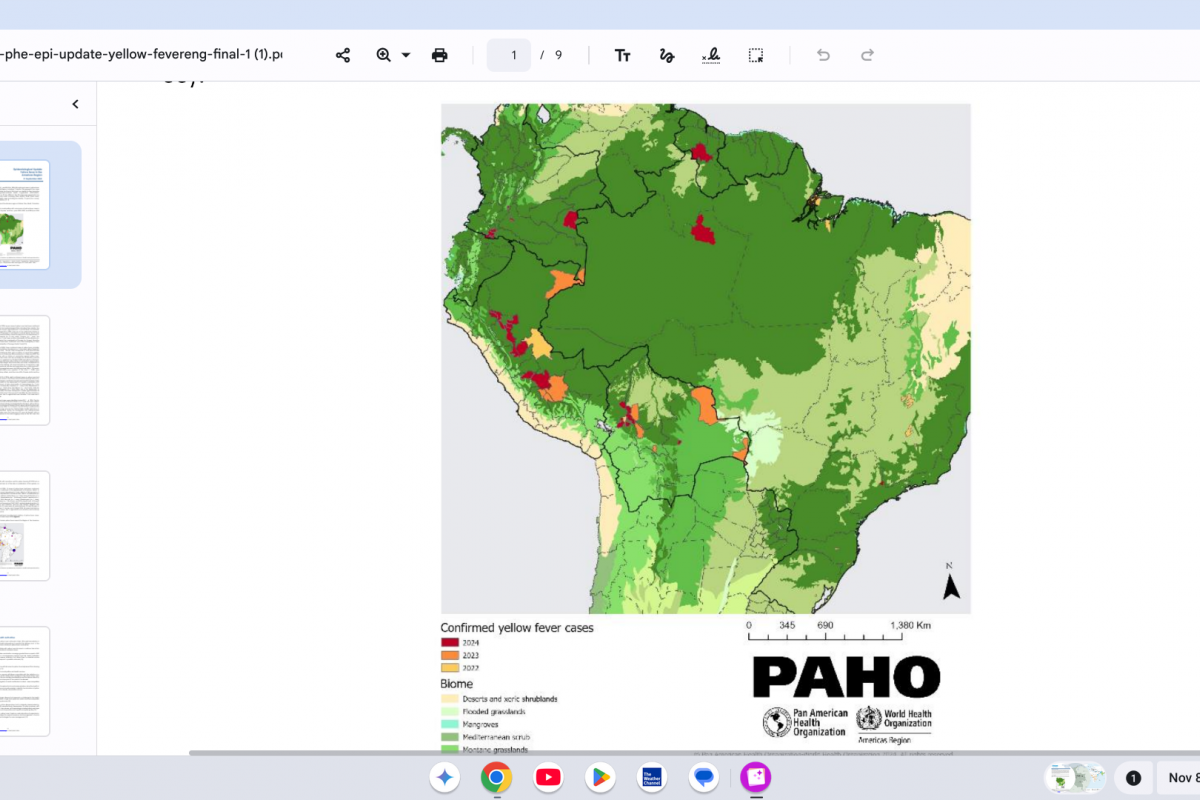Viewport: 1200px width, 800px height.
Task: Click the "Mangroves" legend label
Action: [x=481, y=724]
